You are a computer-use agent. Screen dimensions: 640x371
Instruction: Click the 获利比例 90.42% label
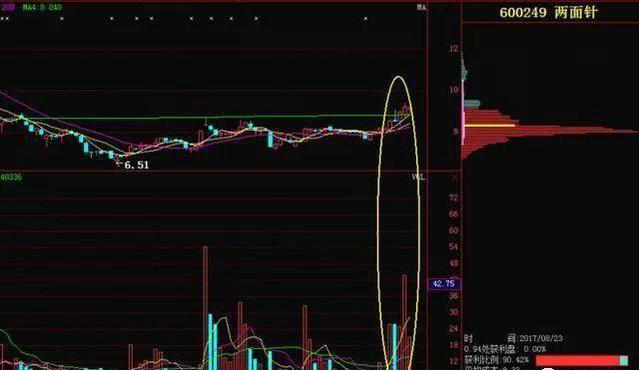496,360
